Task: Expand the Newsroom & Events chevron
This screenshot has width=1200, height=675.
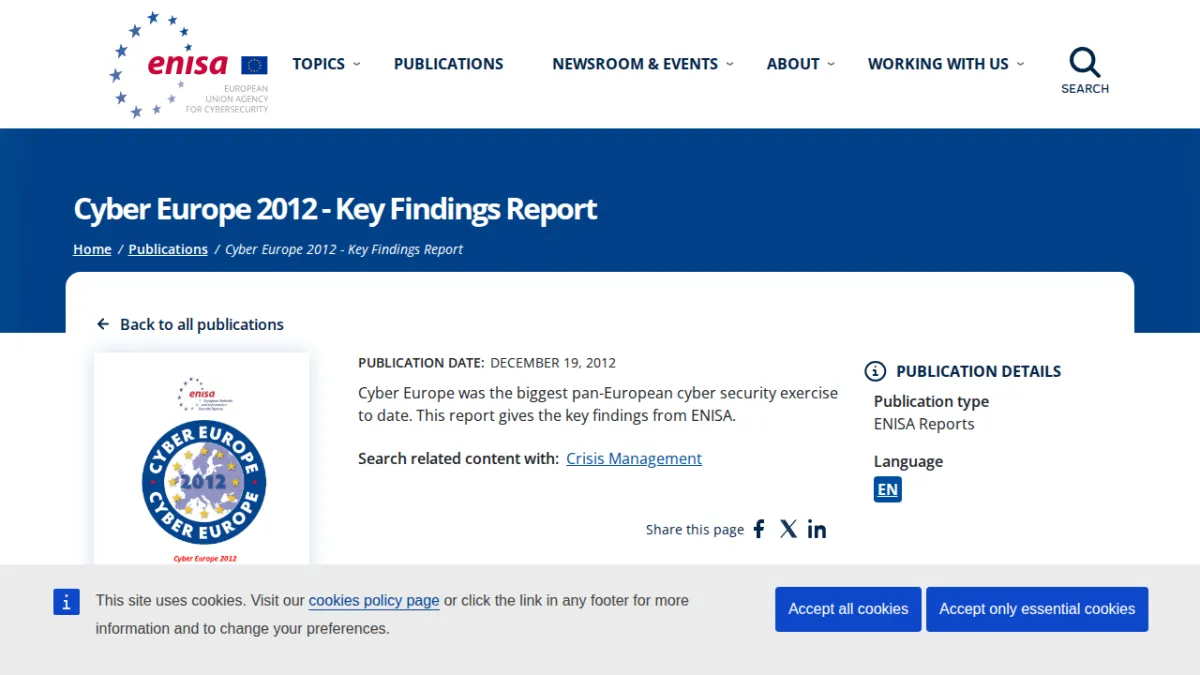Action: (x=730, y=64)
